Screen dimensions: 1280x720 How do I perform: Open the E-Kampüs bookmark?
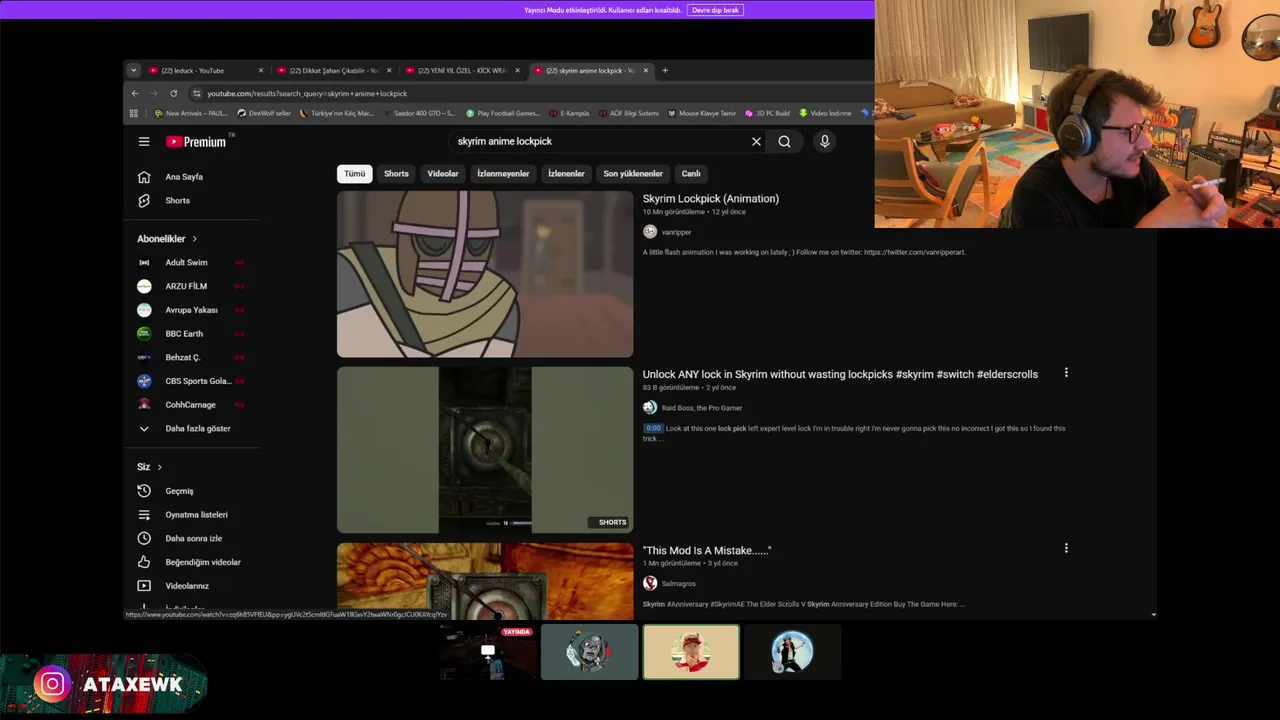point(569,114)
